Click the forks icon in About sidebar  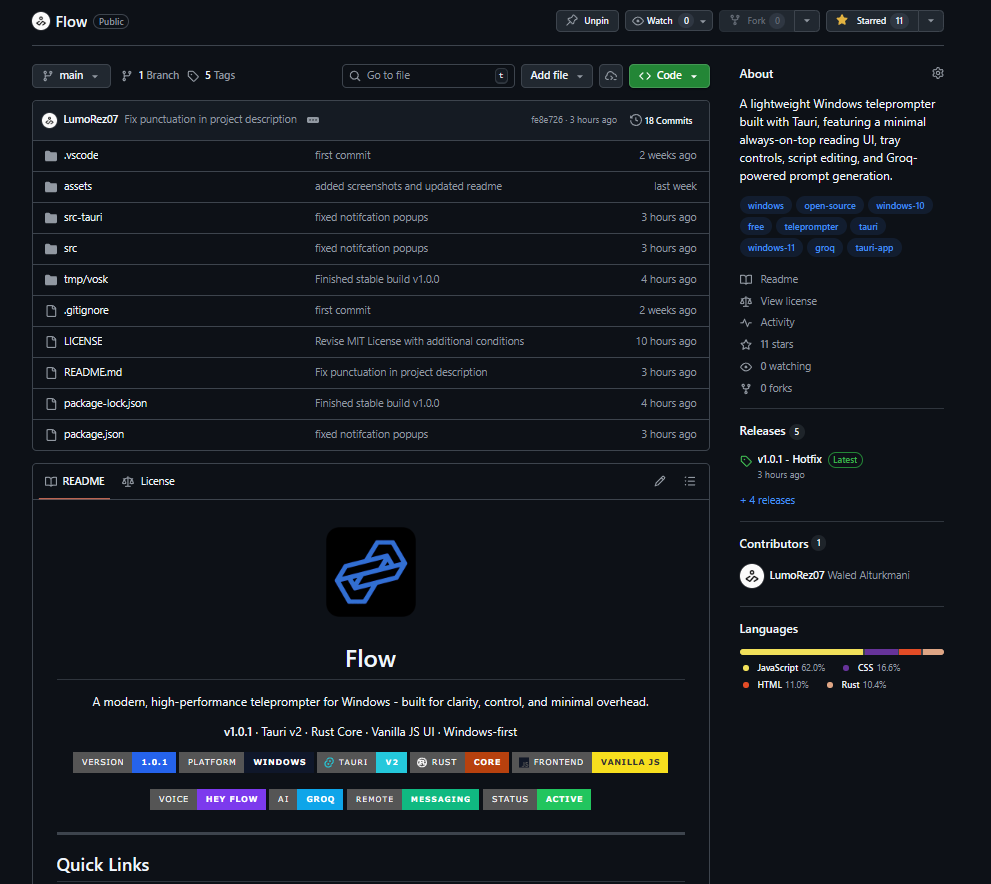(746, 389)
